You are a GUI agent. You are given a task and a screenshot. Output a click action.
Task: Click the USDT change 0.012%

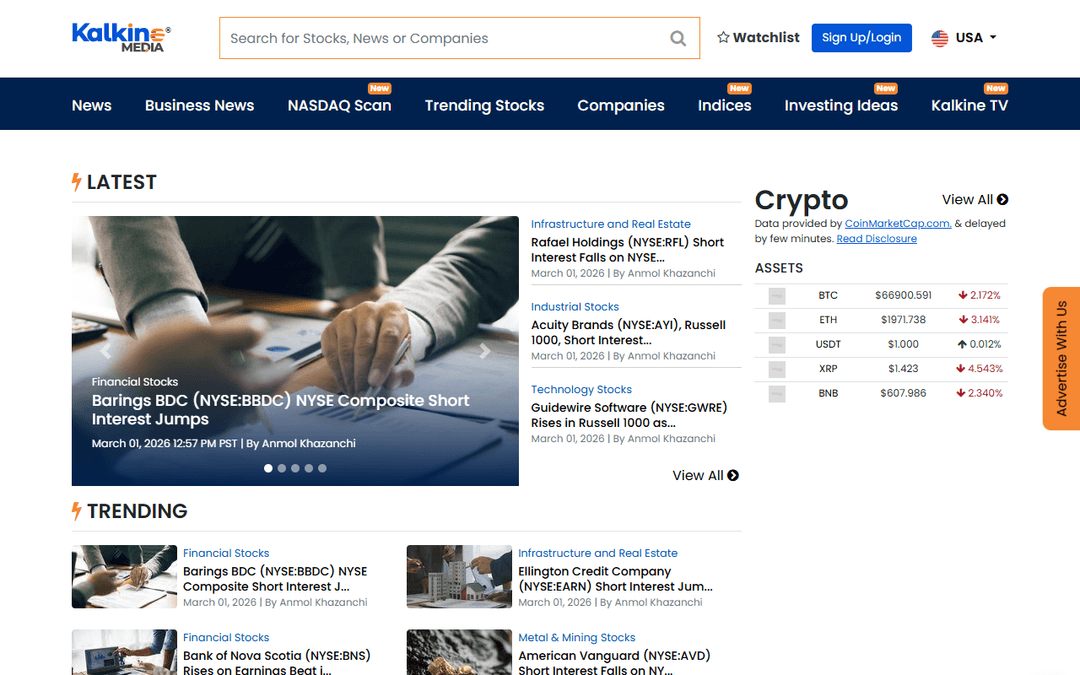[979, 344]
